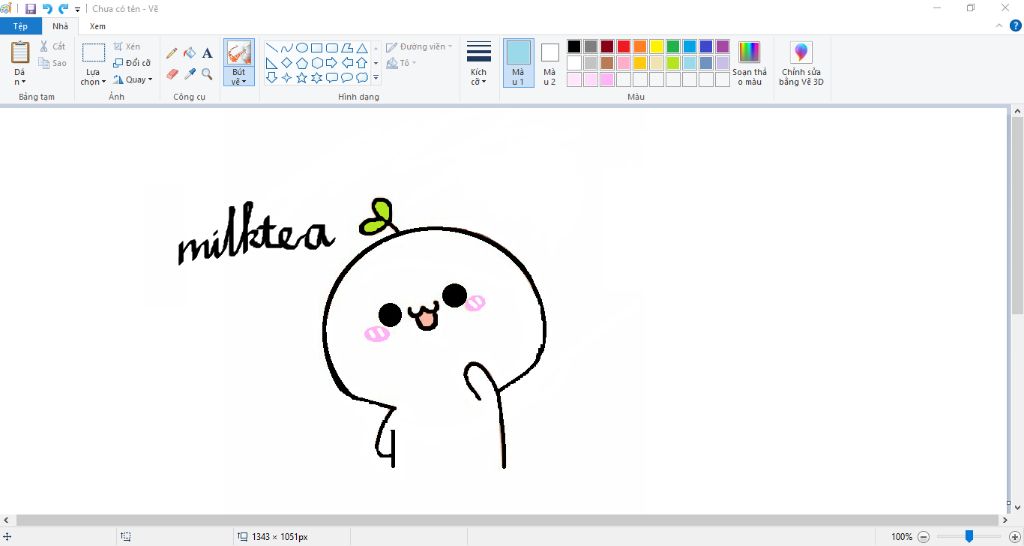
Task: Choose the Six-point star shape
Action: [x=317, y=78]
